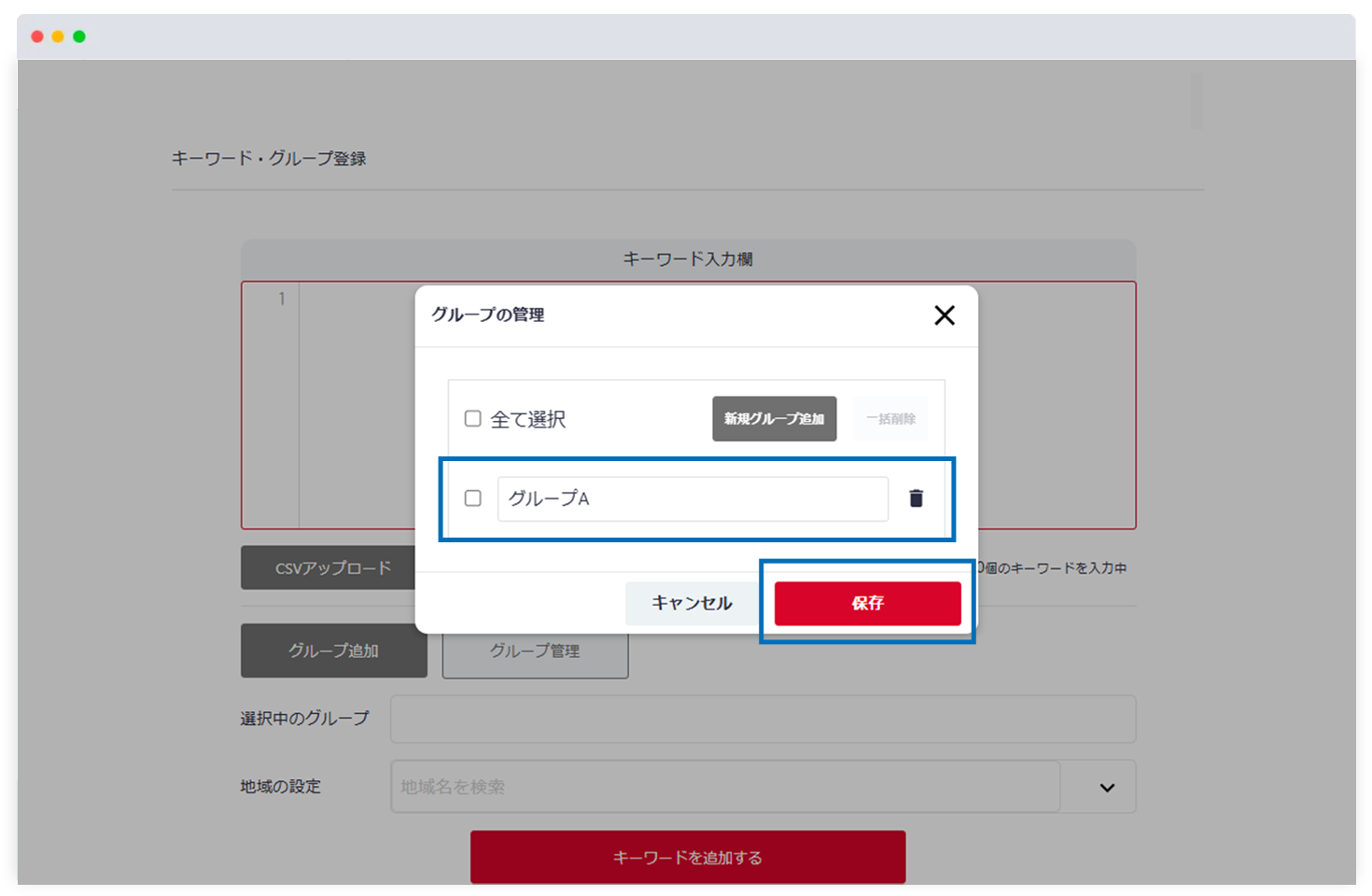Viewport: 1372px width, 896px height.
Task: Open グループ管理 group management
Action: (534, 651)
